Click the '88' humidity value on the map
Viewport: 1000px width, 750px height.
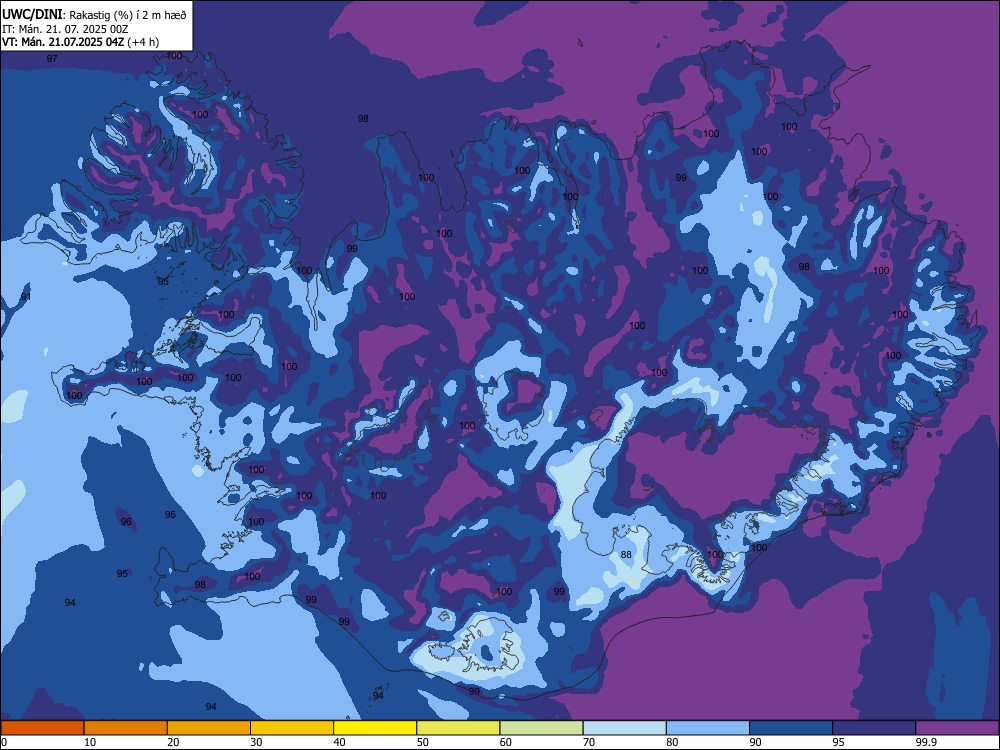pos(626,555)
